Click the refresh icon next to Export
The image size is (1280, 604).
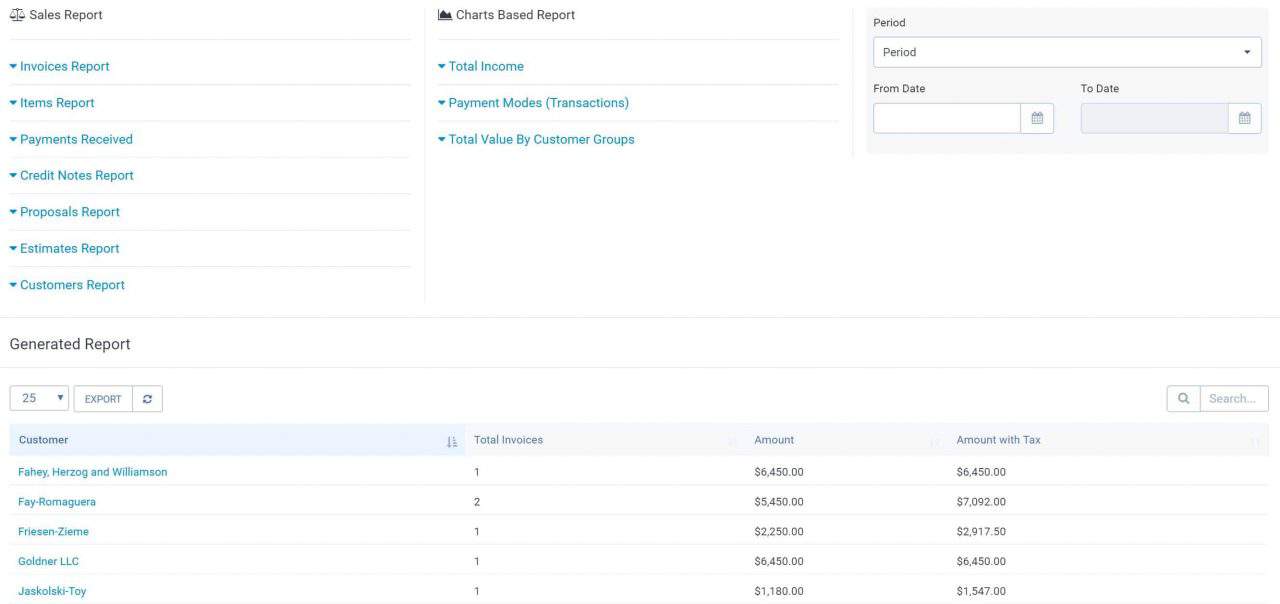coord(147,399)
